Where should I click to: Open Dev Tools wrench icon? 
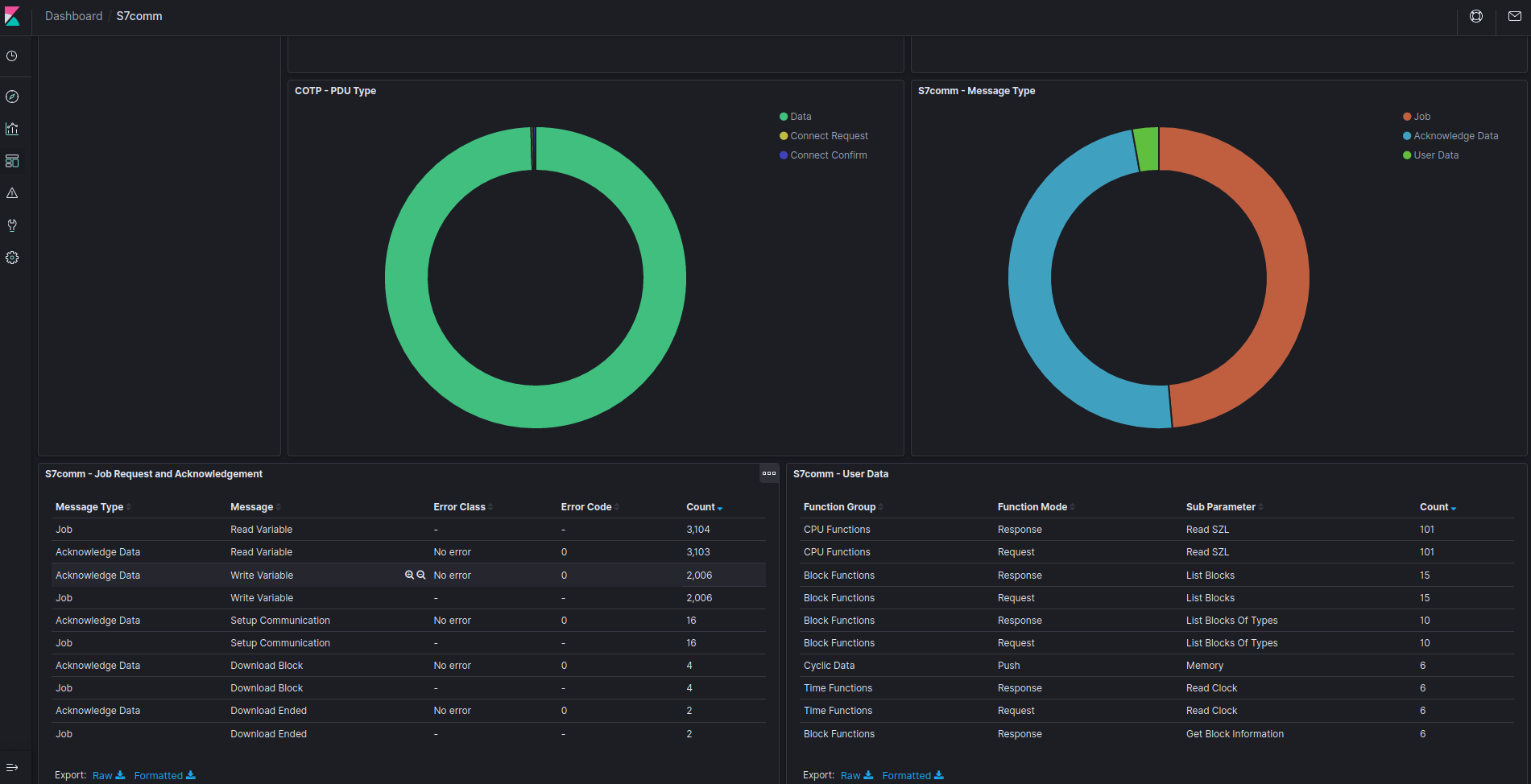click(x=12, y=225)
